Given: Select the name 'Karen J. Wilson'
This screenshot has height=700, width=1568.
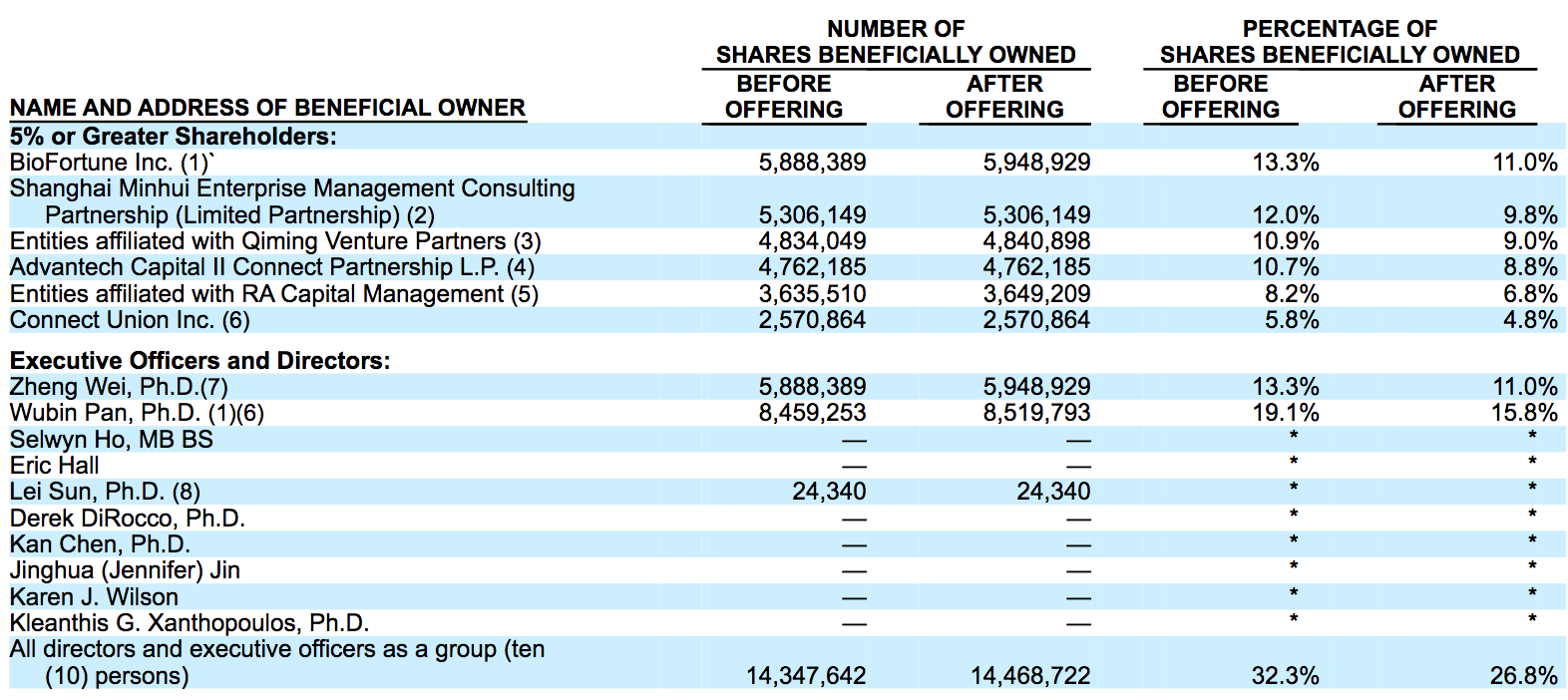Looking at the screenshot, I should 94,597.
